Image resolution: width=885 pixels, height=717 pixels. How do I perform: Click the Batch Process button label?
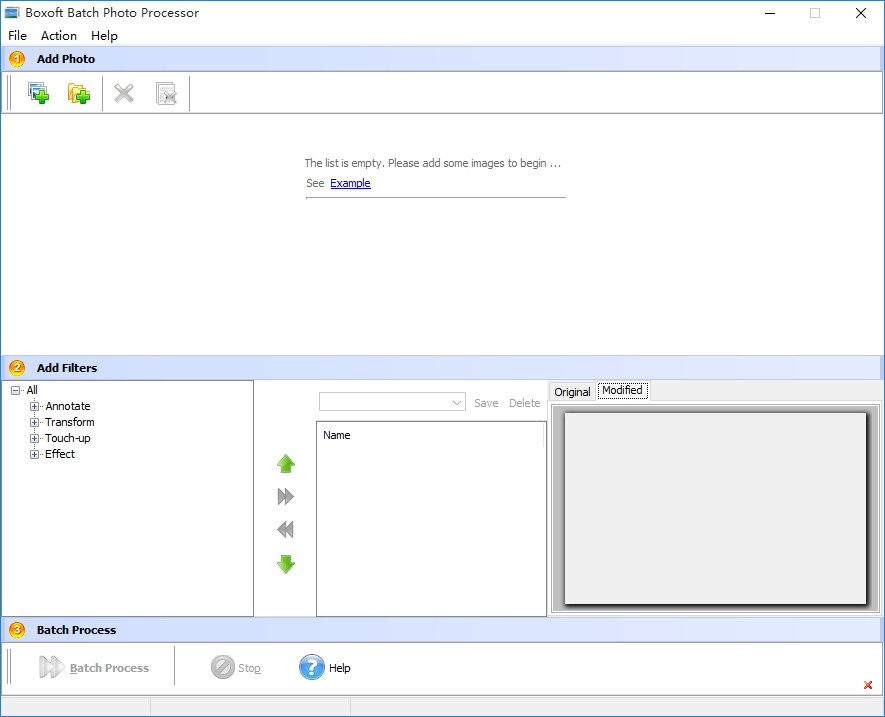(109, 668)
